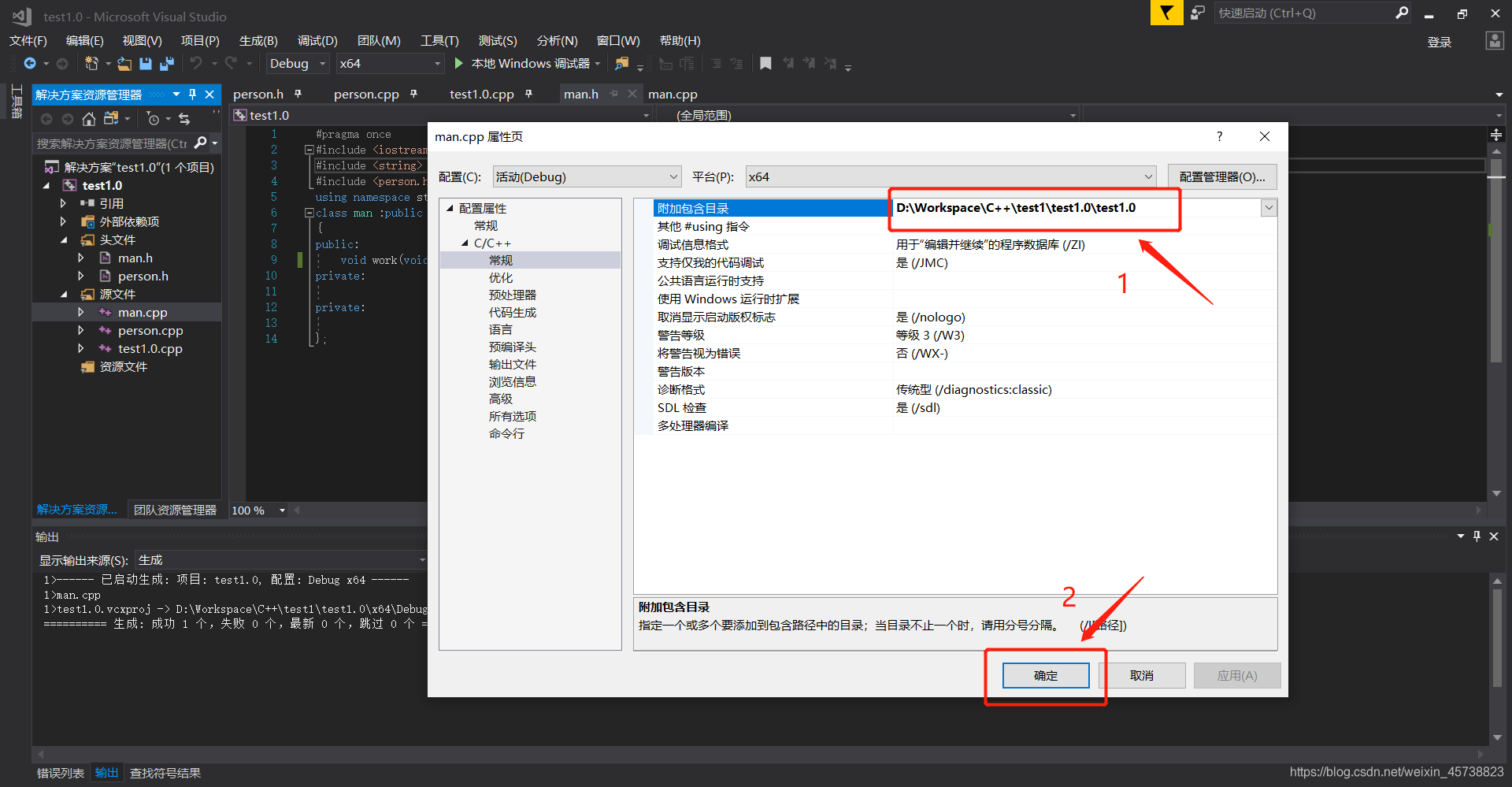The height and width of the screenshot is (787, 1512).
Task: Toggle pin on the person.cpp tab
Action: point(413,94)
